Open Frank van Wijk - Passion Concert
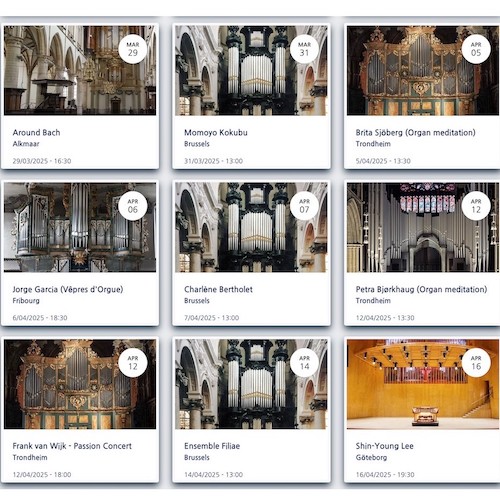Viewport: 500px width, 500px height. [x=72, y=446]
